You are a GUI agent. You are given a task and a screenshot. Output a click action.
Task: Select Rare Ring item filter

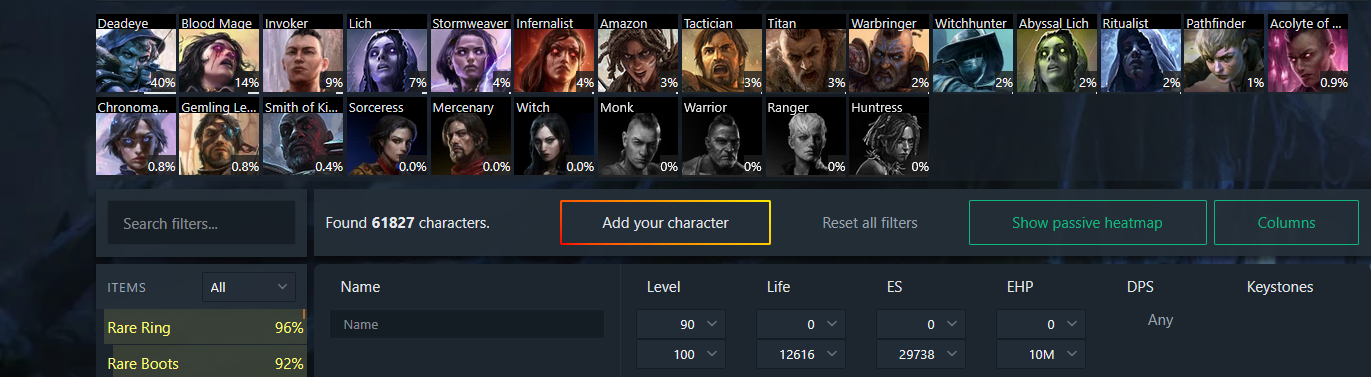[205, 328]
